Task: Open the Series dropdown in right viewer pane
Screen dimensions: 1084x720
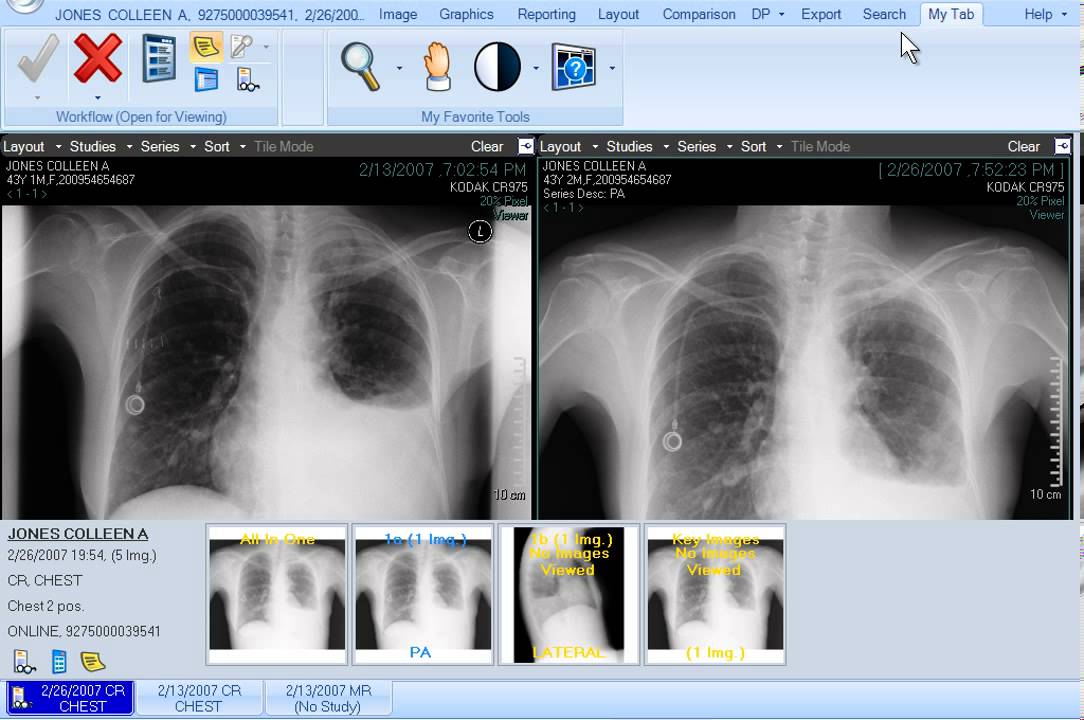Action: click(x=705, y=147)
